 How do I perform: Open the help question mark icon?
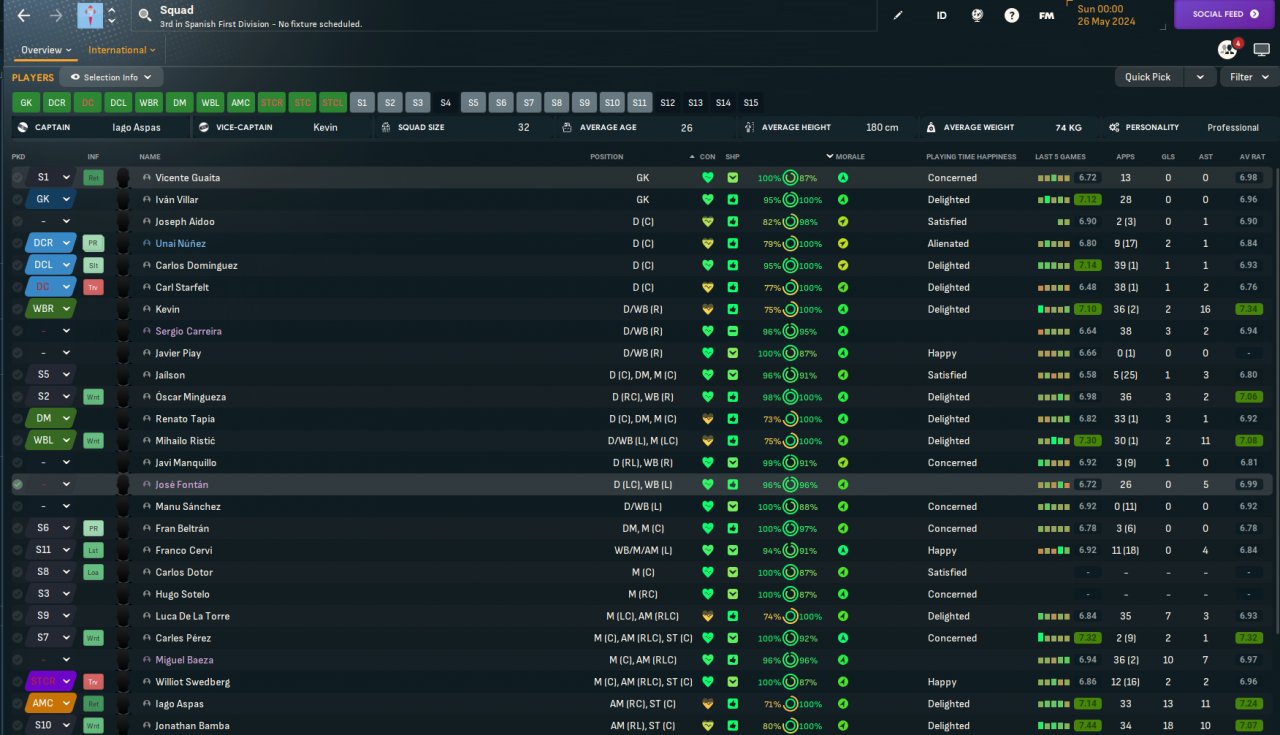(x=1012, y=16)
